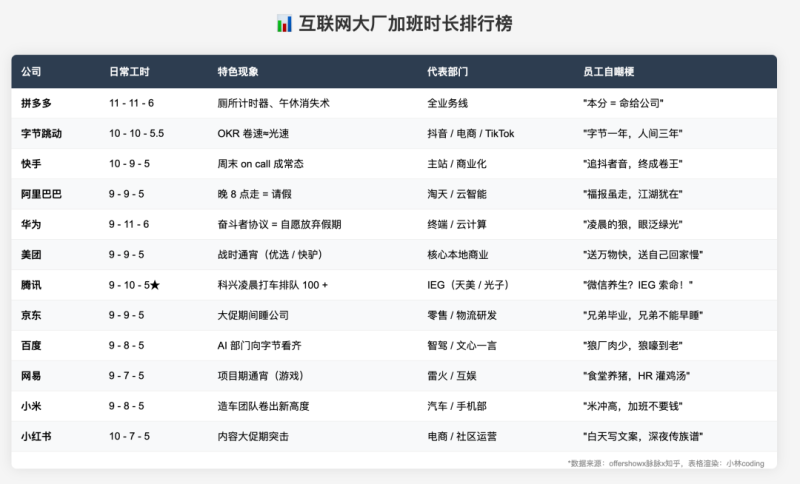Click the cell "周末 on call 成常态"
This screenshot has height=484, width=800.
[260, 164]
